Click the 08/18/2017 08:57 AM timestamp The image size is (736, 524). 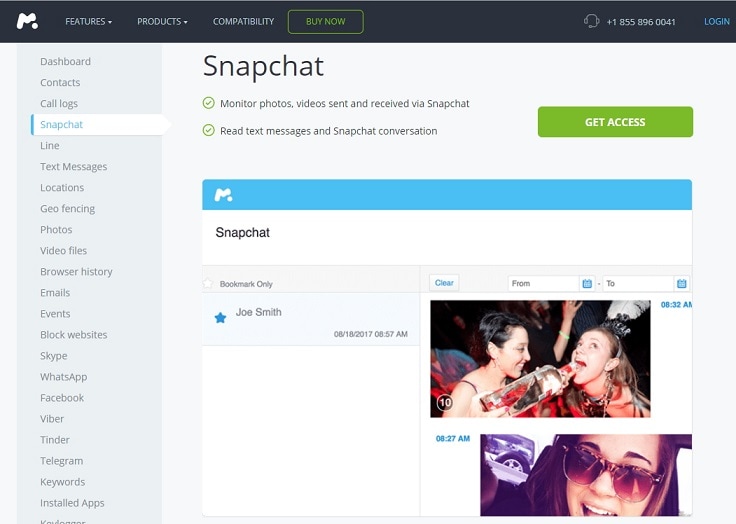(370, 334)
